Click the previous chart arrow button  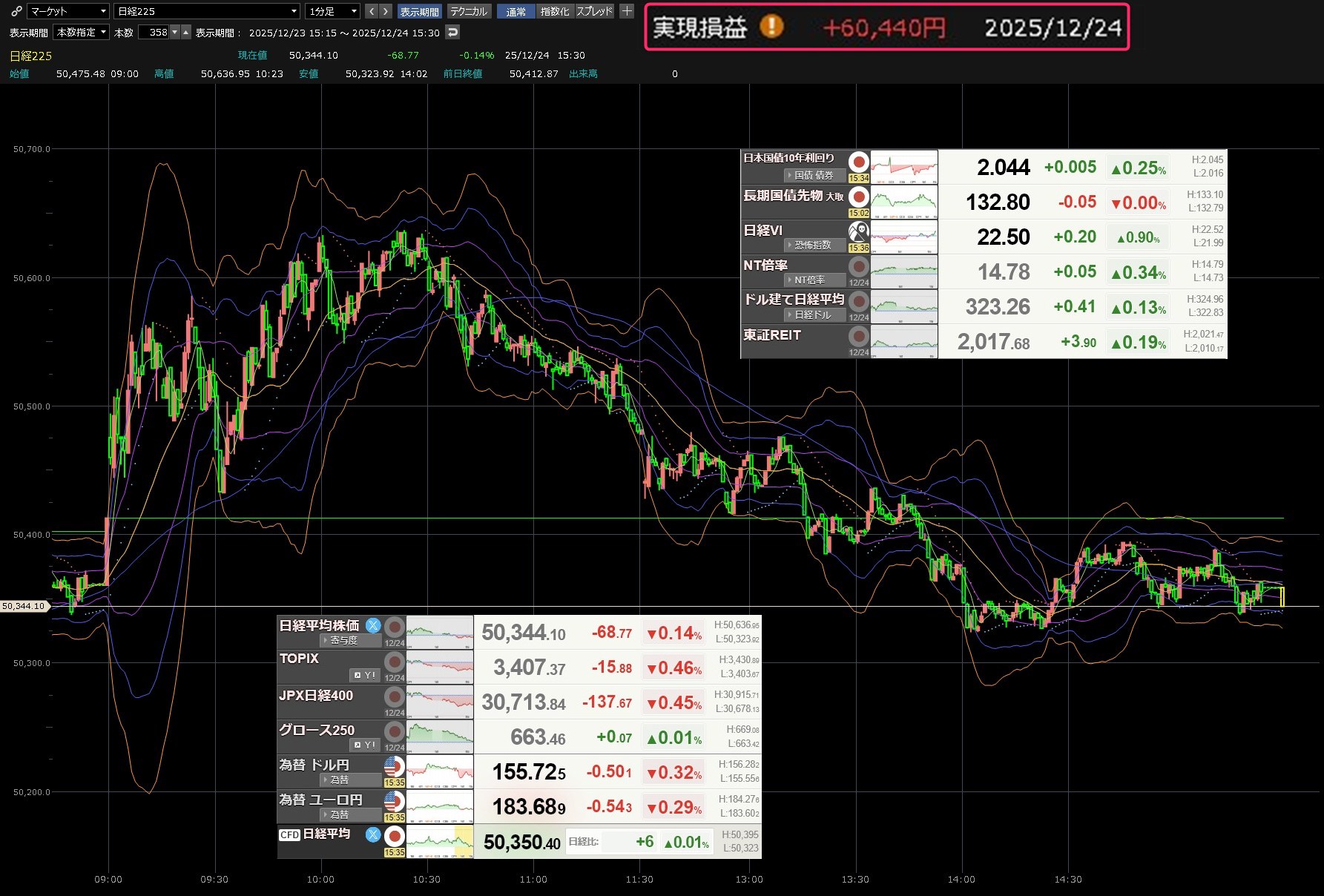(x=372, y=11)
